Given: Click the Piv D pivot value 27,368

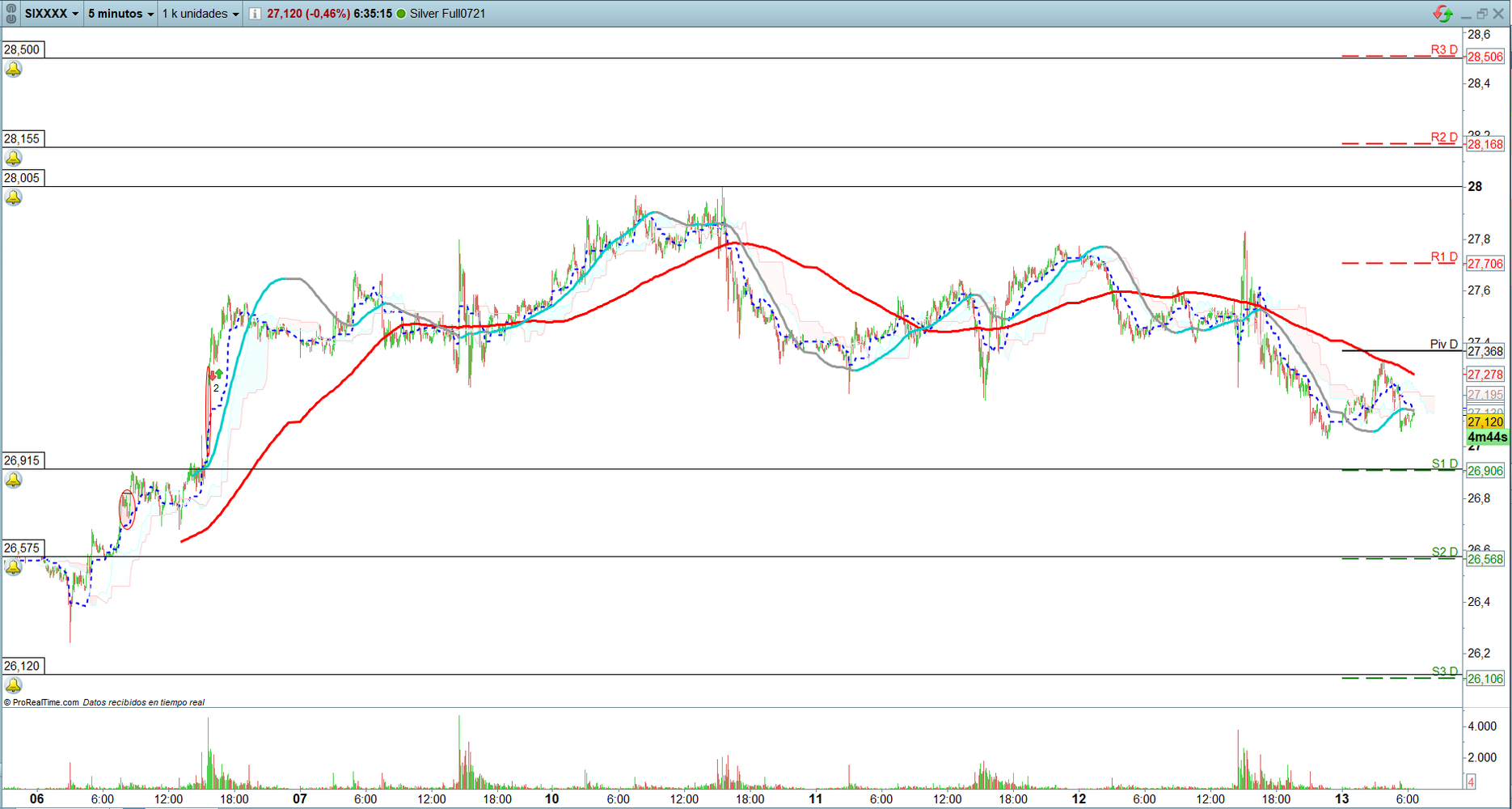Looking at the screenshot, I should point(1485,351).
